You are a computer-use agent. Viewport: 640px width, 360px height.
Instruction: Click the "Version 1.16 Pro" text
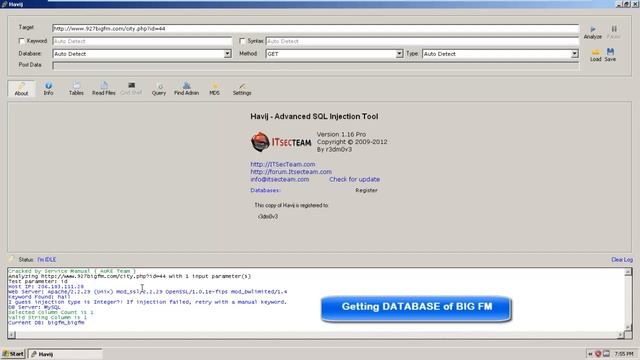[341, 134]
